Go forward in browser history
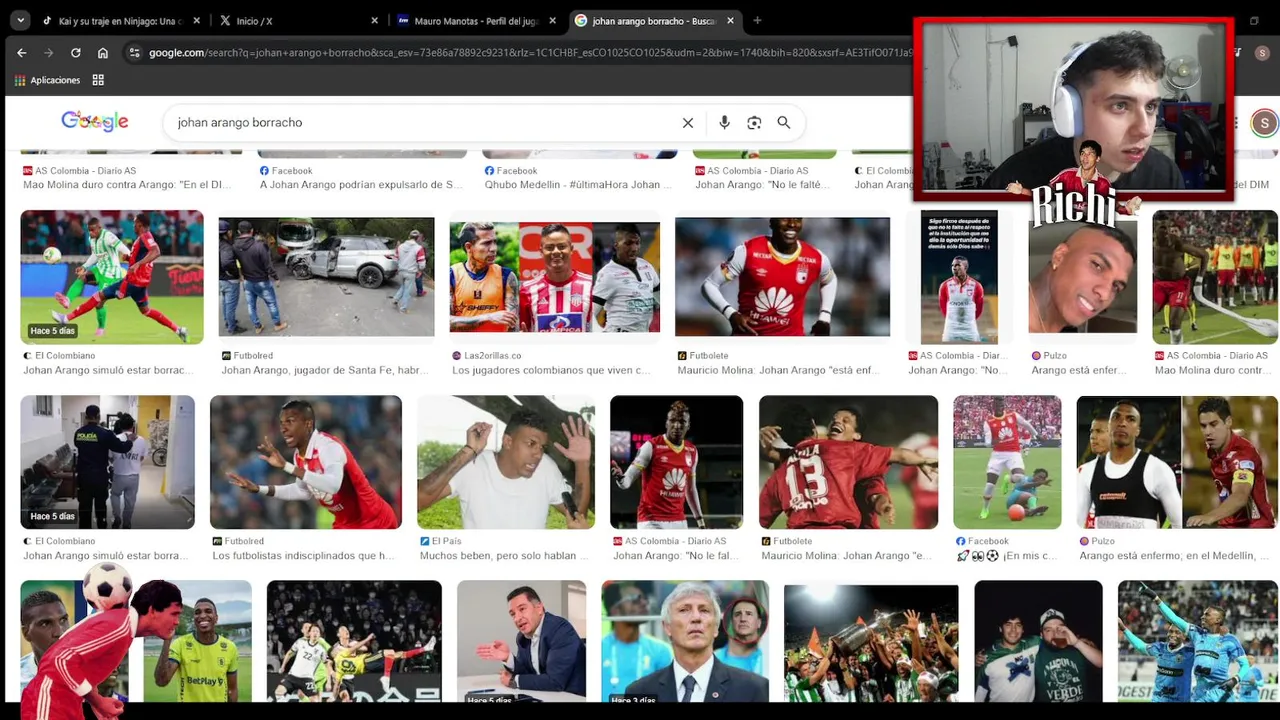Screen dimensions: 1280x720 [48, 52]
